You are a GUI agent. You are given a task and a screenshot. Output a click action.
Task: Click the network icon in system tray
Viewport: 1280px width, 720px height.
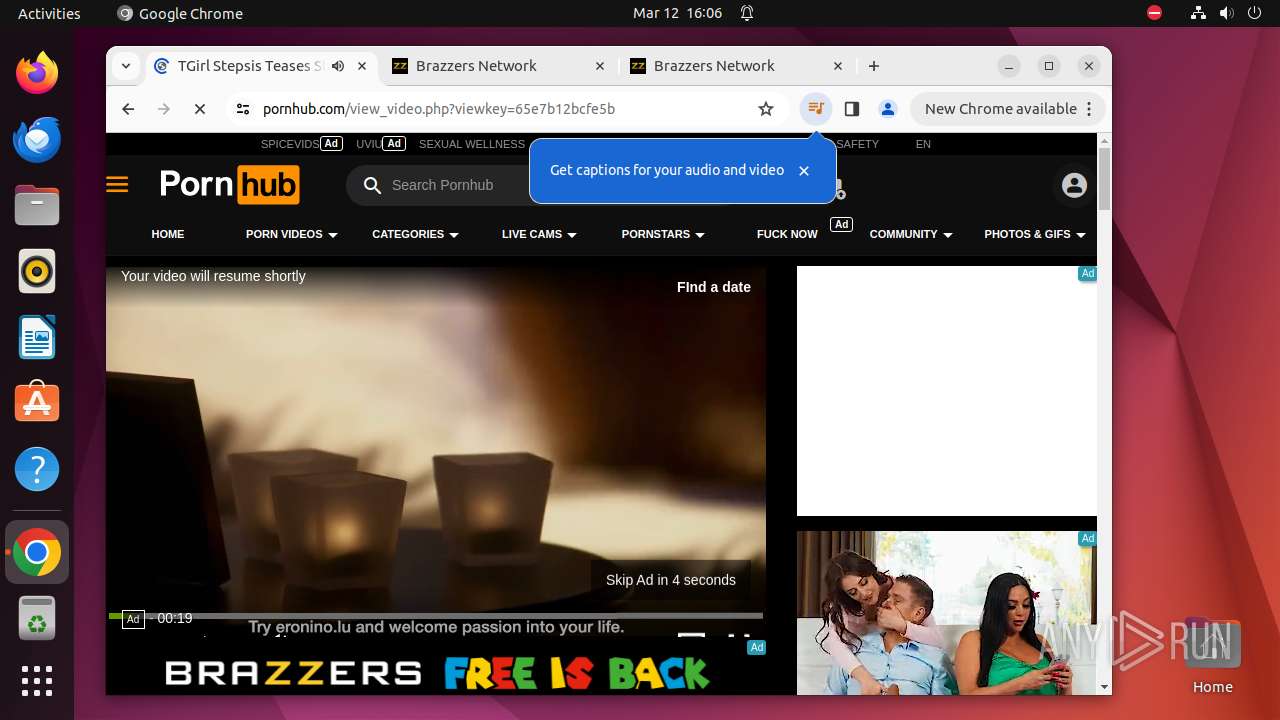1199,13
